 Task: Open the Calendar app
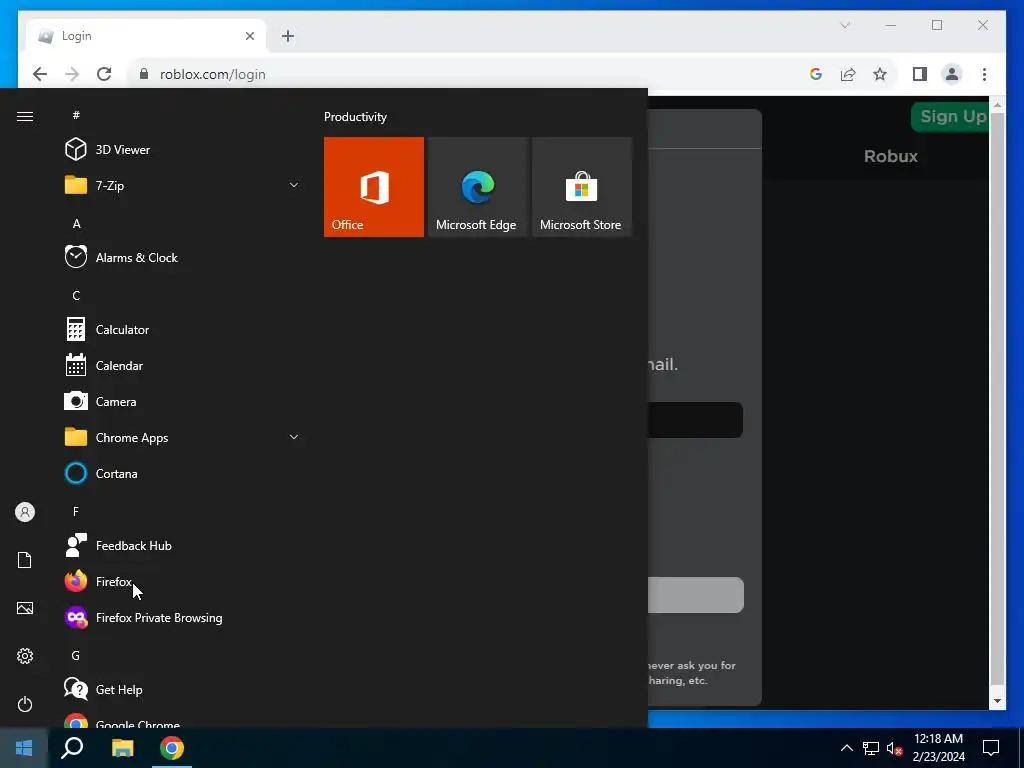[x=183, y=366]
